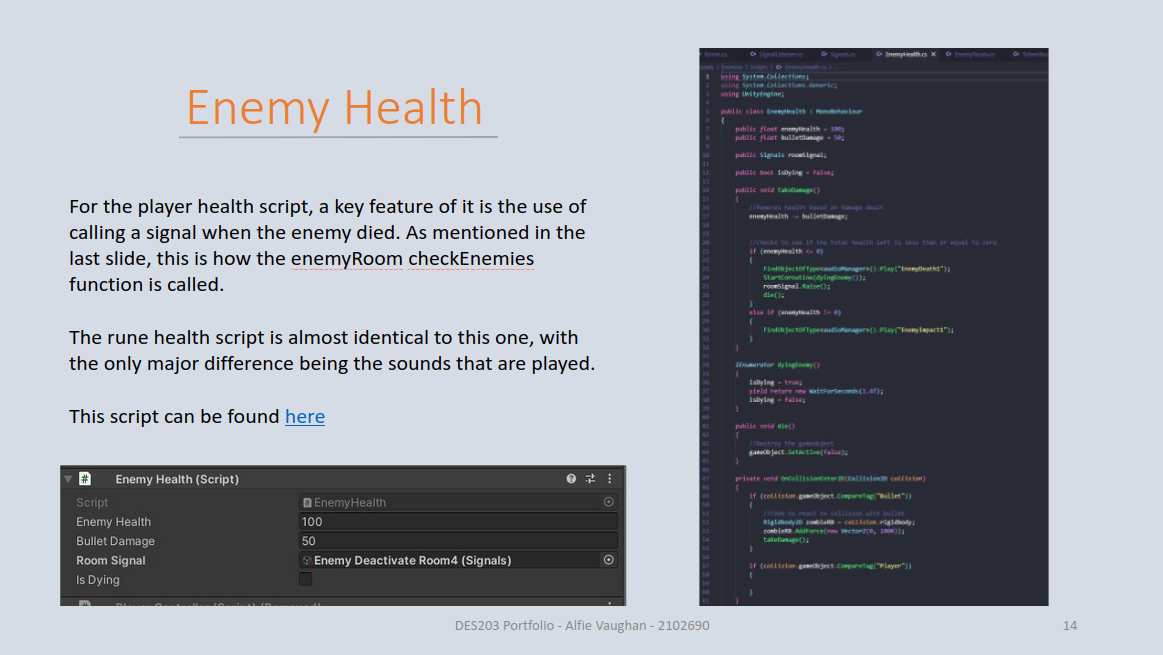The height and width of the screenshot is (655, 1163).
Task: Click the OnCollisionEnter2D method line in code
Action: [830, 478]
